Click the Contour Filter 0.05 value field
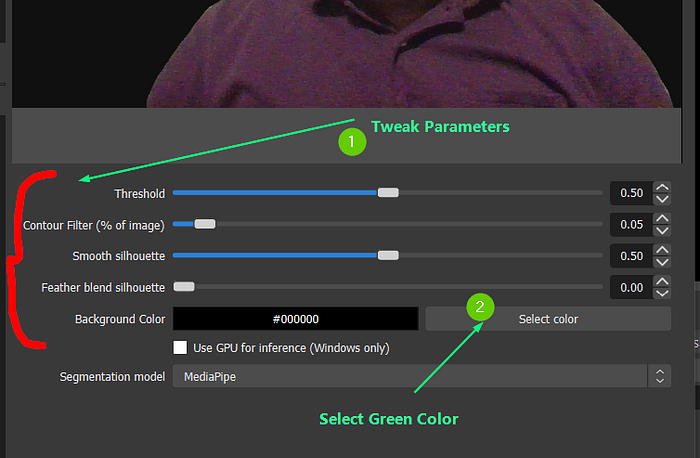 (632, 225)
